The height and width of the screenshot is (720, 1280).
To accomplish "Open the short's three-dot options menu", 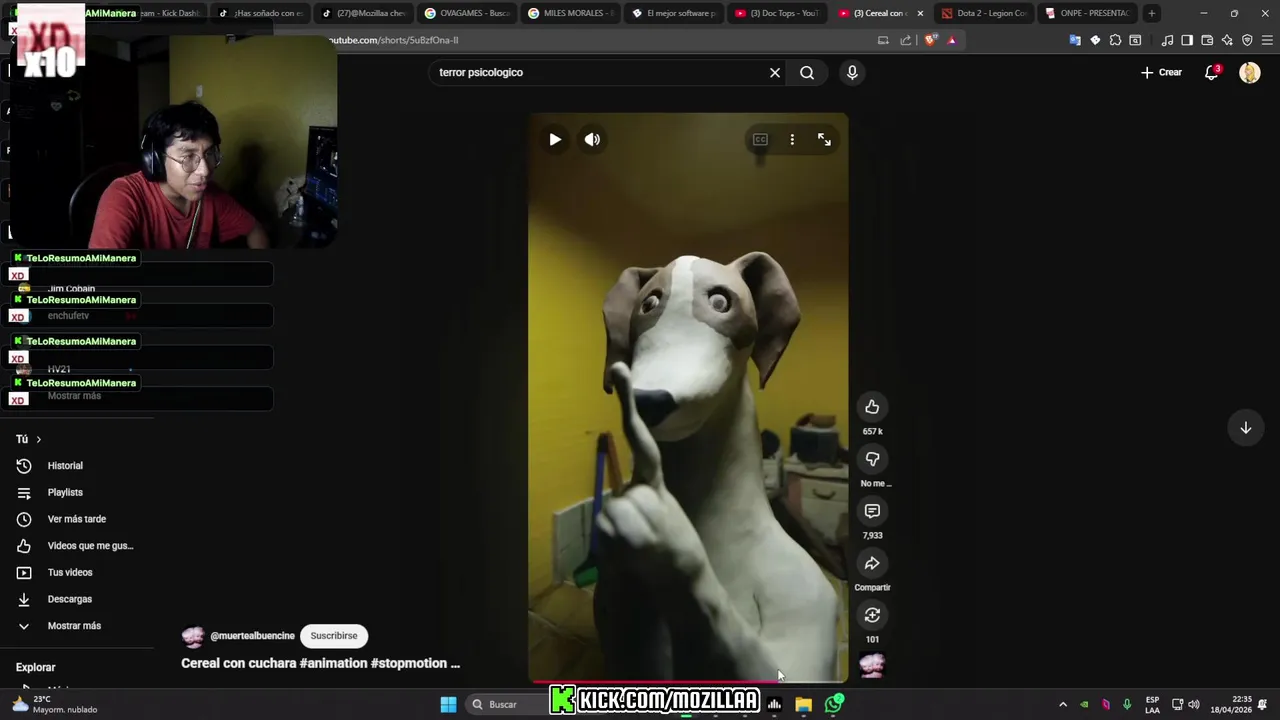I will 792,140.
